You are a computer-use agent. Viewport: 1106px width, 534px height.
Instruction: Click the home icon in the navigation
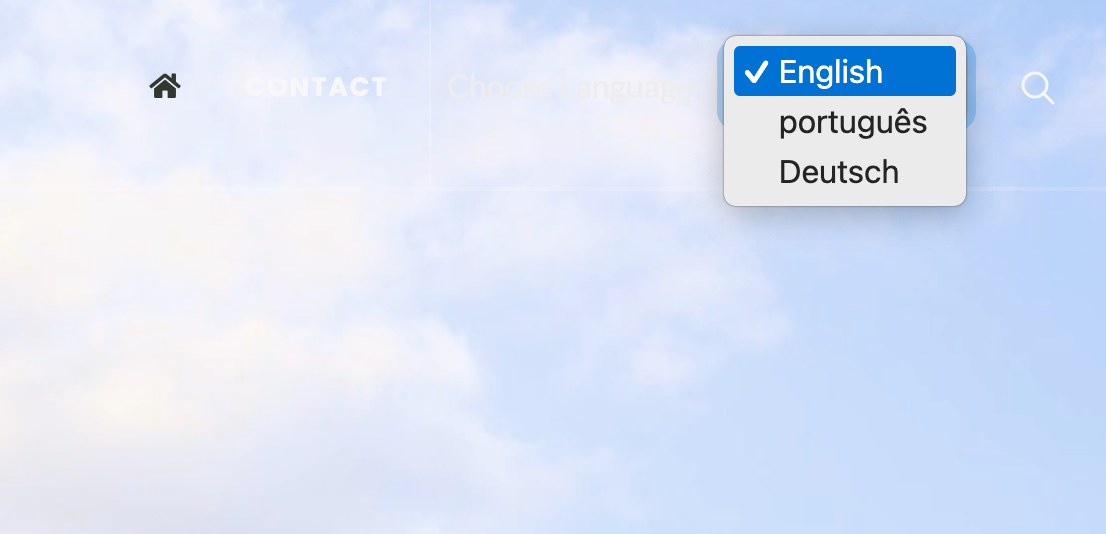165,86
